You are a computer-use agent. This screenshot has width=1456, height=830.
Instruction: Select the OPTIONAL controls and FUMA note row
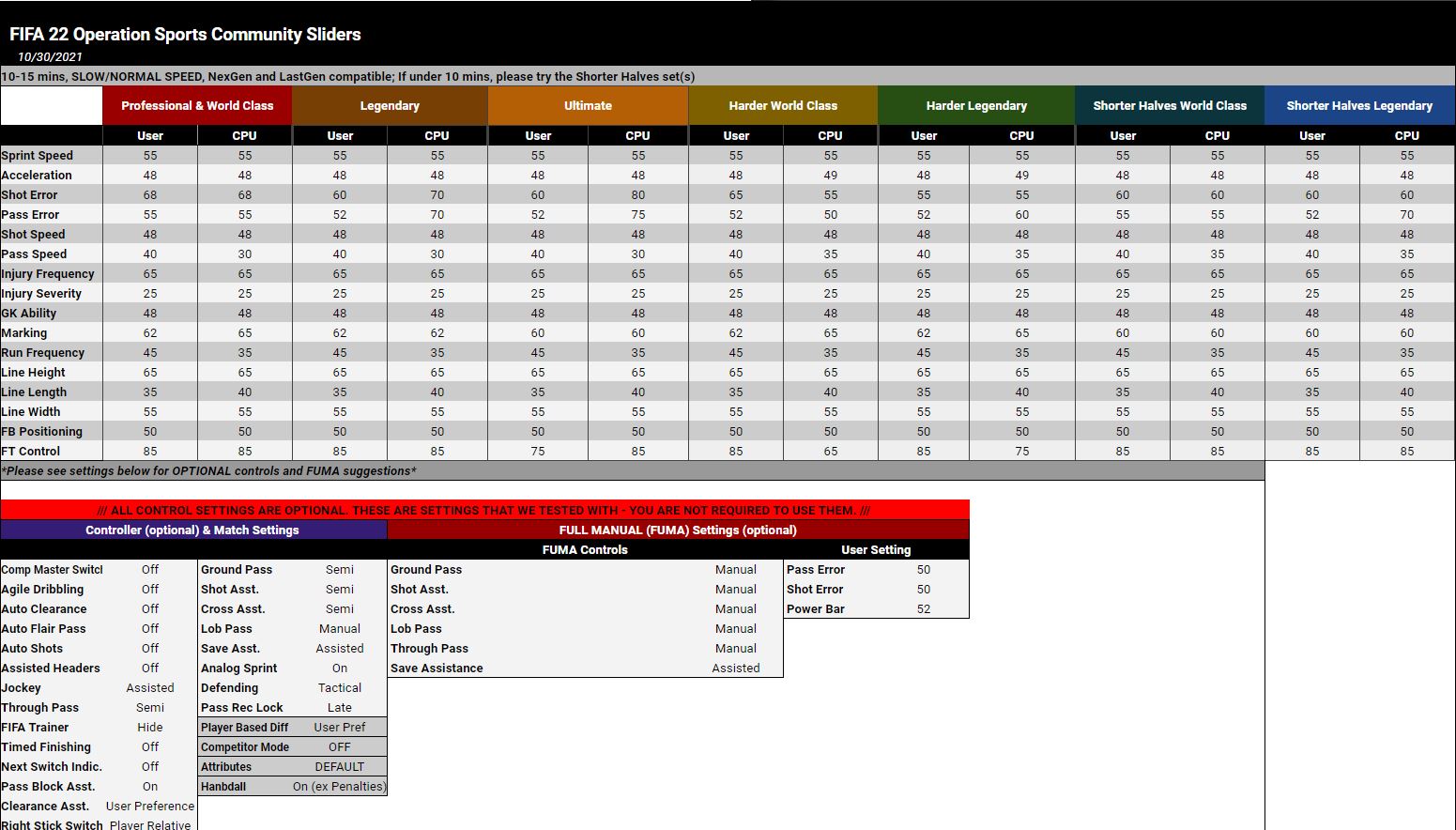pos(633,471)
